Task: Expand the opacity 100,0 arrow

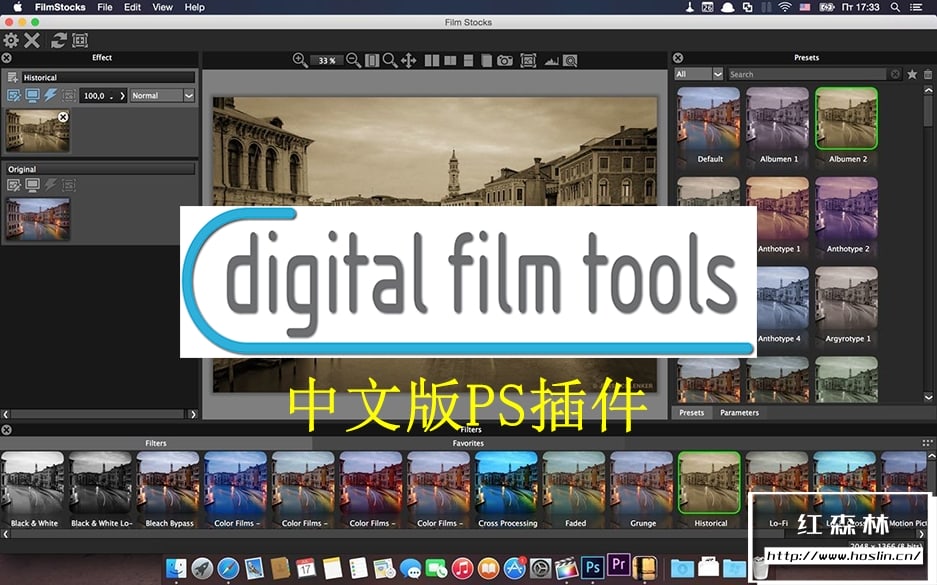Action: click(x=123, y=96)
